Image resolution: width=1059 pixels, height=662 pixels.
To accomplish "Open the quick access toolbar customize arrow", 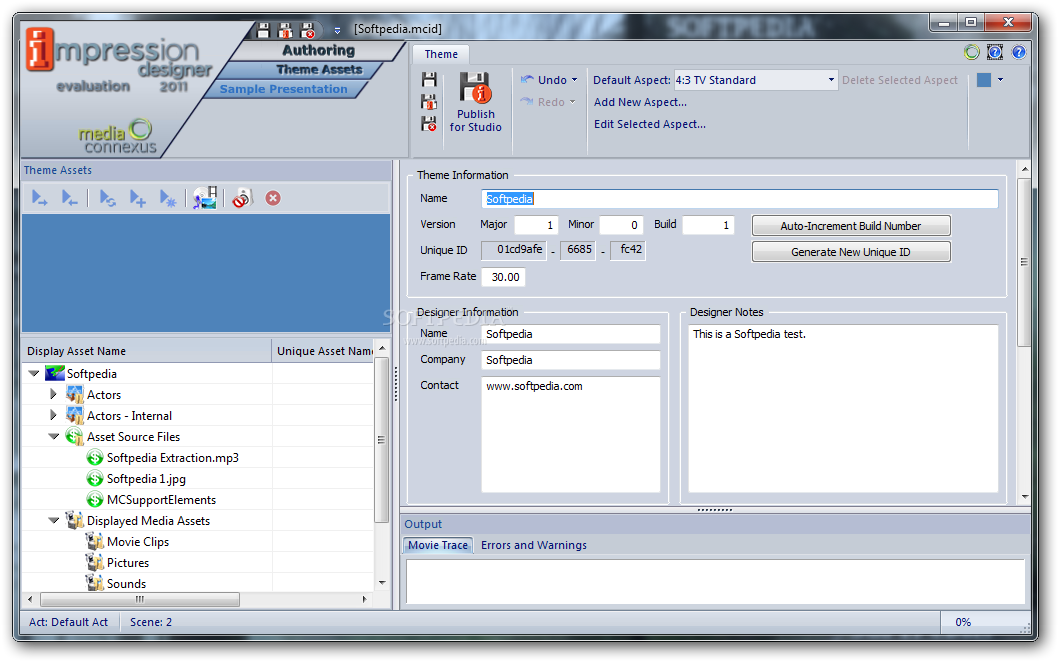I will click(x=337, y=30).
